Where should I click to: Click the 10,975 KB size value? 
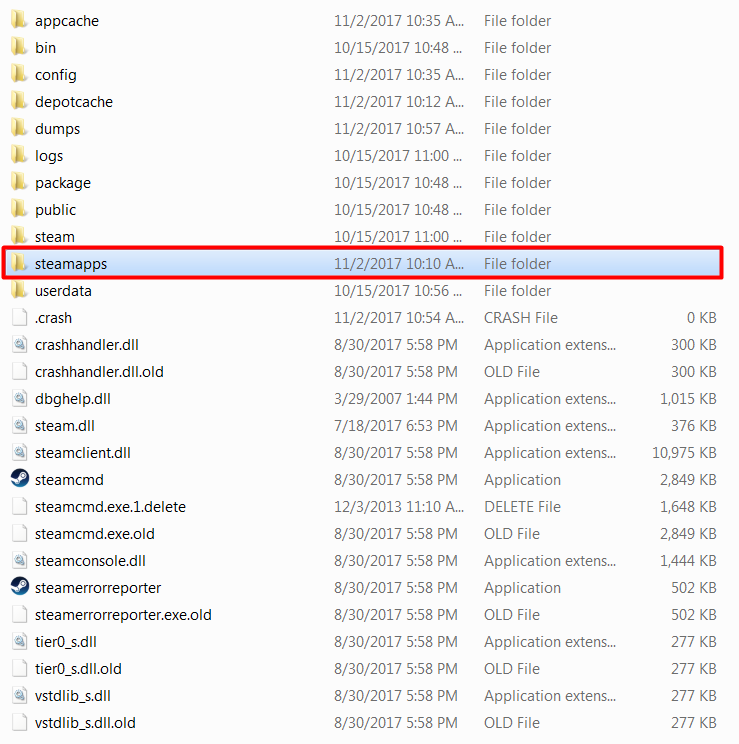(684, 453)
